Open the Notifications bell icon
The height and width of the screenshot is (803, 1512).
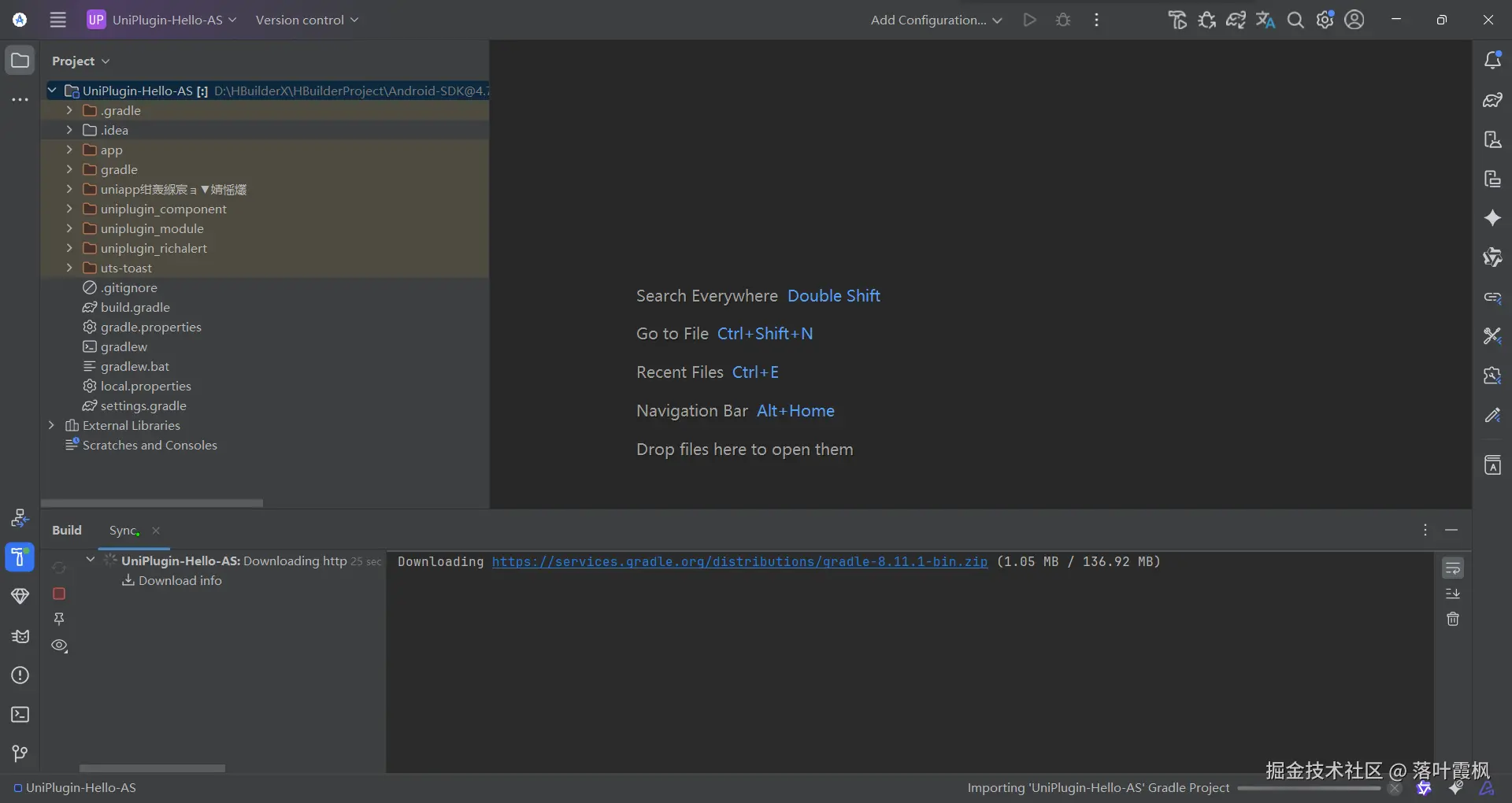click(x=1492, y=60)
